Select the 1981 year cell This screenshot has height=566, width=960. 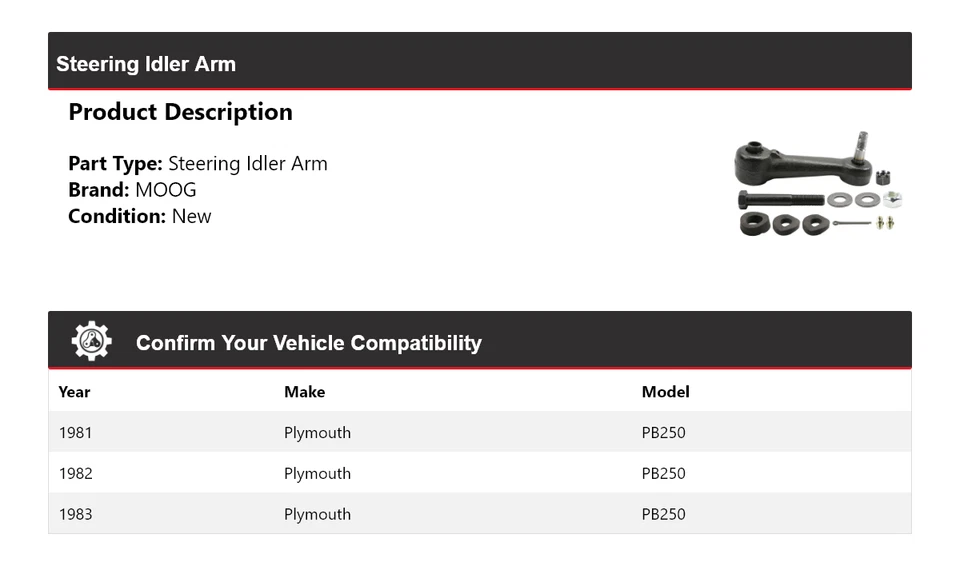[x=75, y=433]
